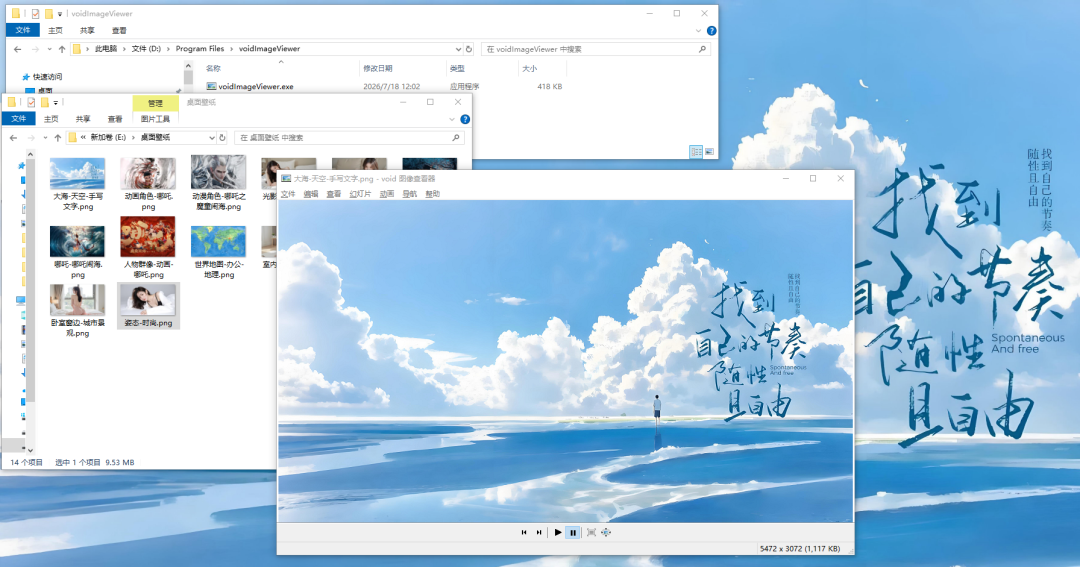Screen dimensions: 1080x567
Task: Open 幻灯片 menu in void image viewer
Action: pos(360,194)
